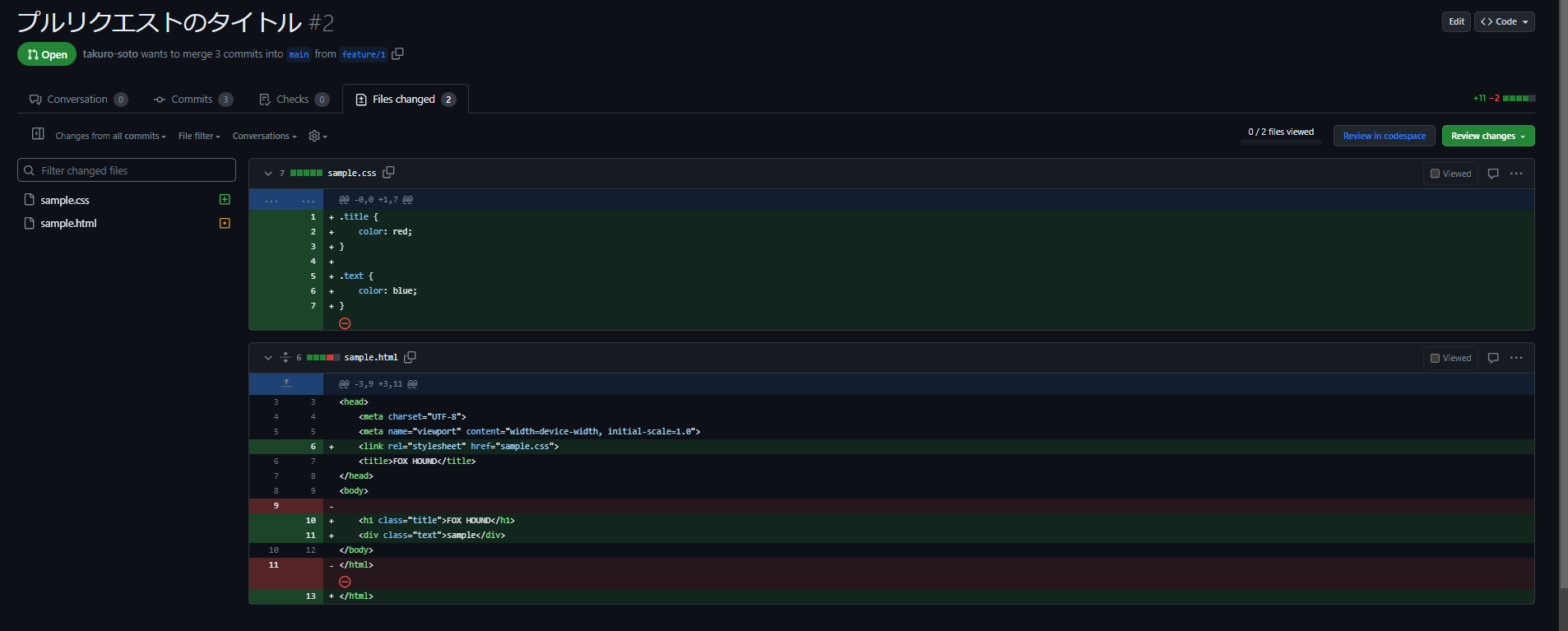Mark sample.css as Viewed
The height and width of the screenshot is (631, 1568).
pyautogui.click(x=1451, y=174)
